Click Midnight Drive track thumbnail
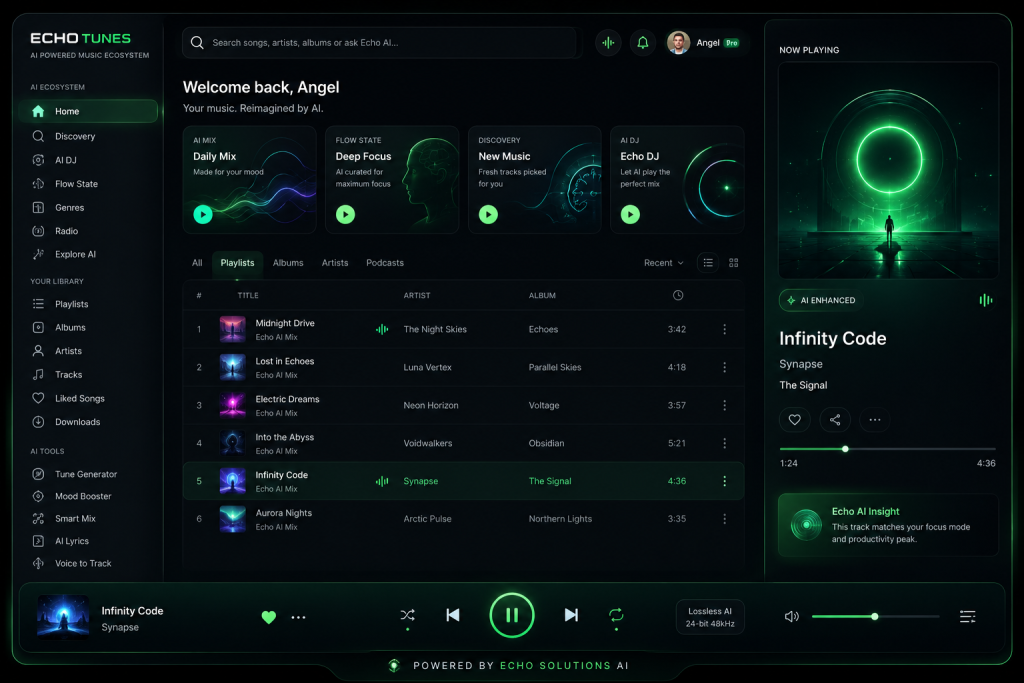The width and height of the screenshot is (1024, 683). coord(232,329)
